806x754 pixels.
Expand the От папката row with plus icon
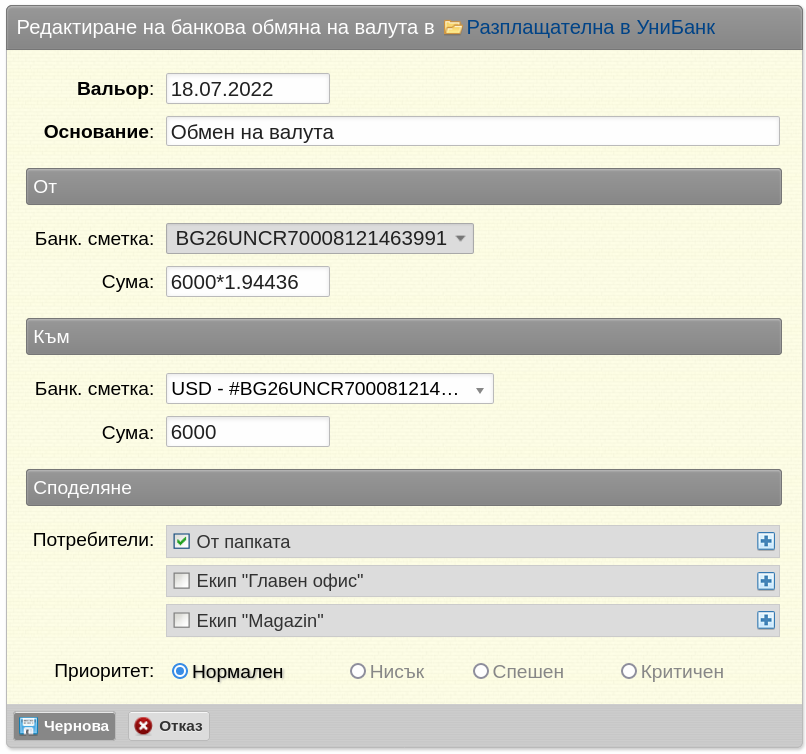[x=766, y=541]
